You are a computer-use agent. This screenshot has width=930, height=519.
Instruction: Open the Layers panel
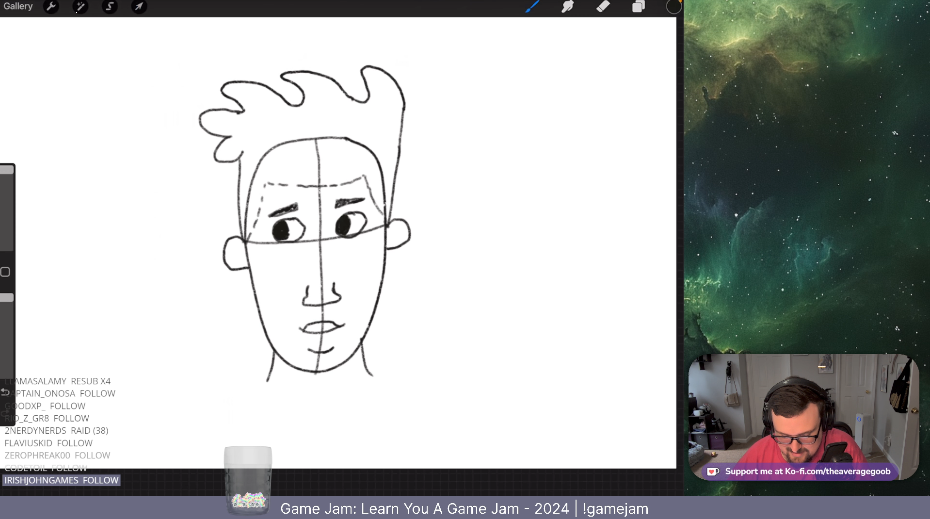click(638, 7)
